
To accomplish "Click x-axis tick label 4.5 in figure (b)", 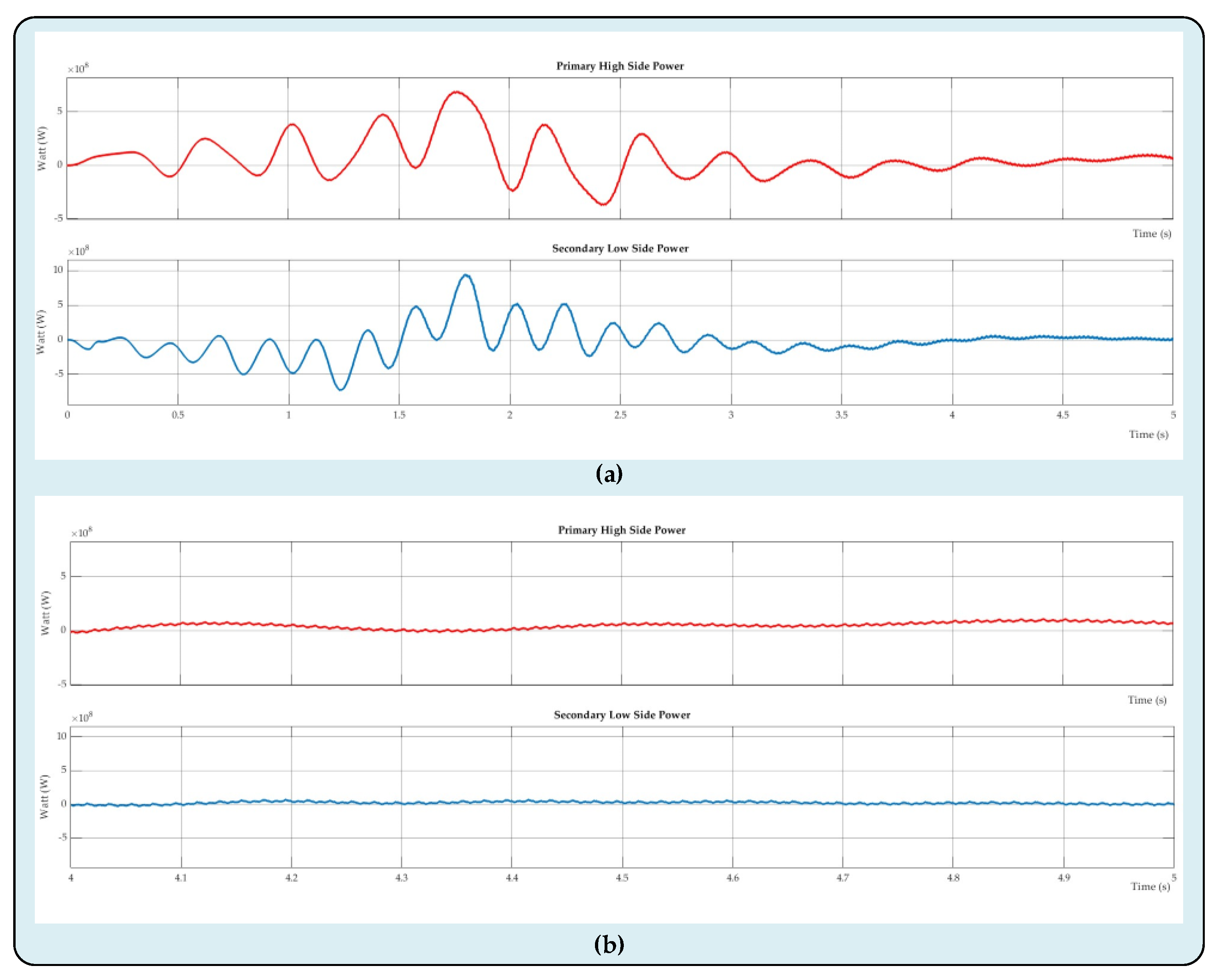I will (x=621, y=878).
